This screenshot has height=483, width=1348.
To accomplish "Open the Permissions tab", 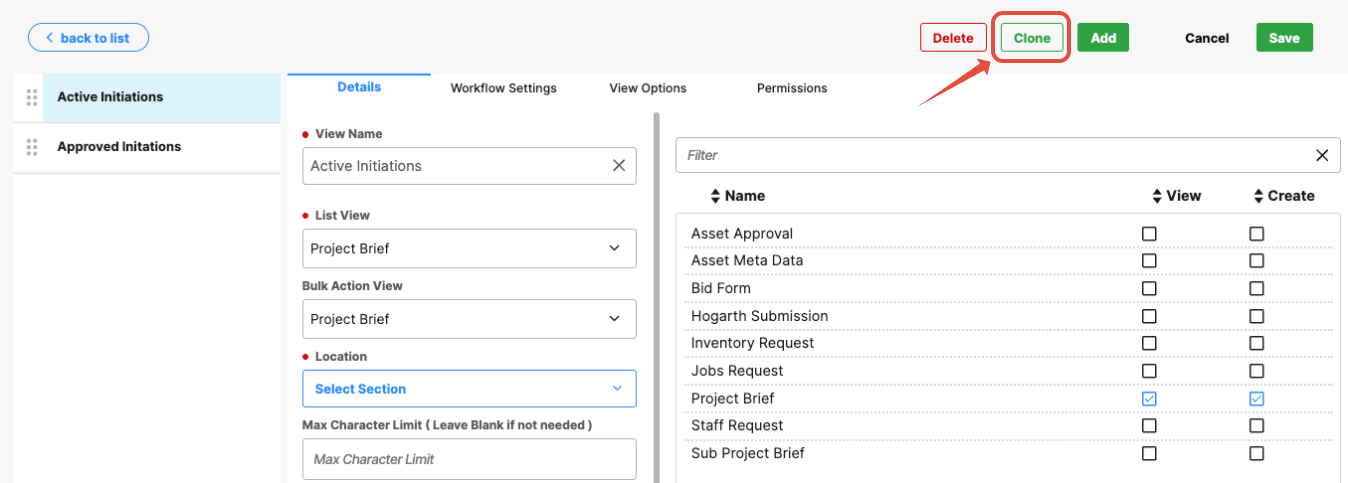I will click(x=792, y=88).
